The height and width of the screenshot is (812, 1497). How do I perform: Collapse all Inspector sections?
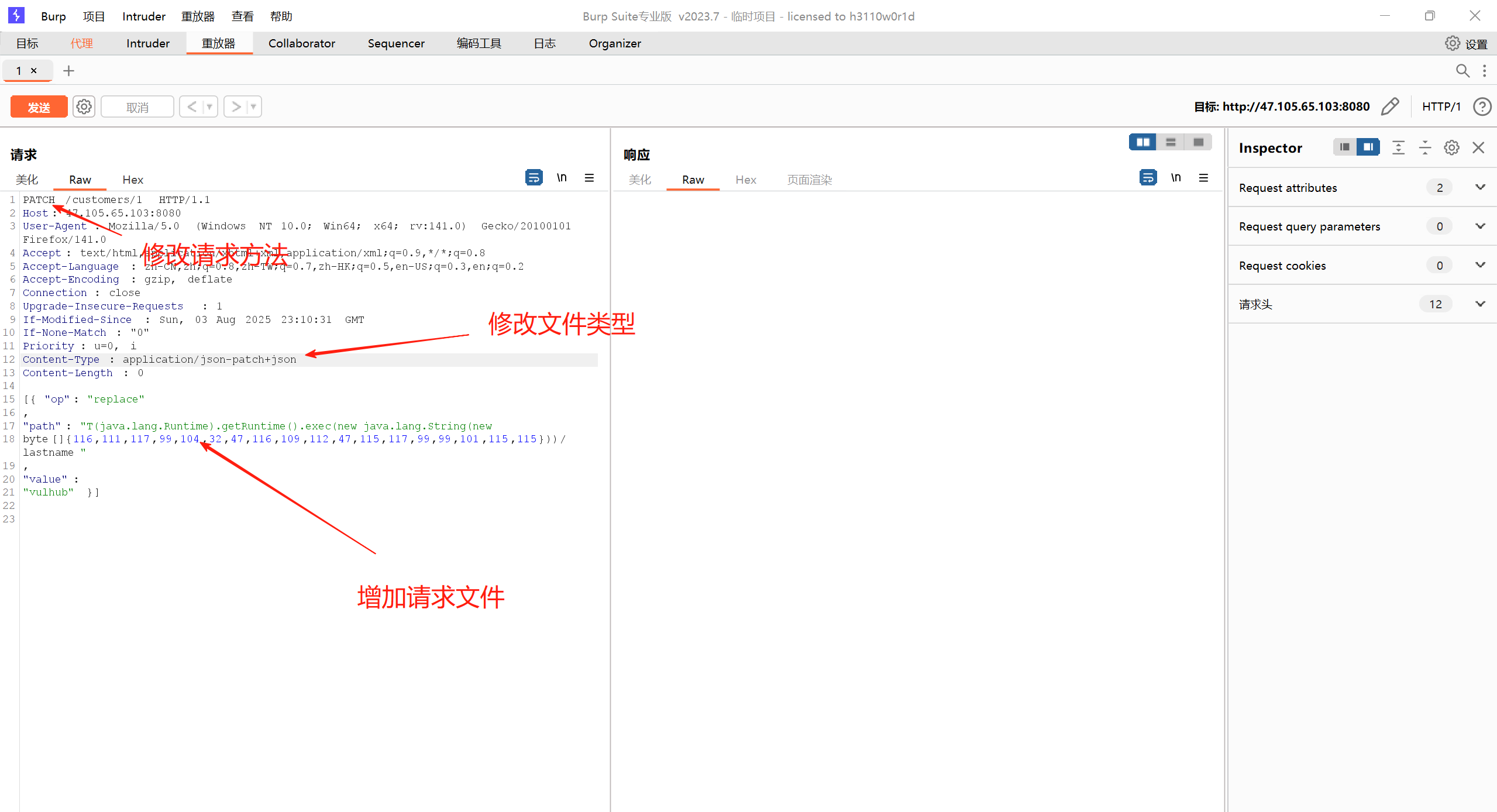pos(1425,147)
